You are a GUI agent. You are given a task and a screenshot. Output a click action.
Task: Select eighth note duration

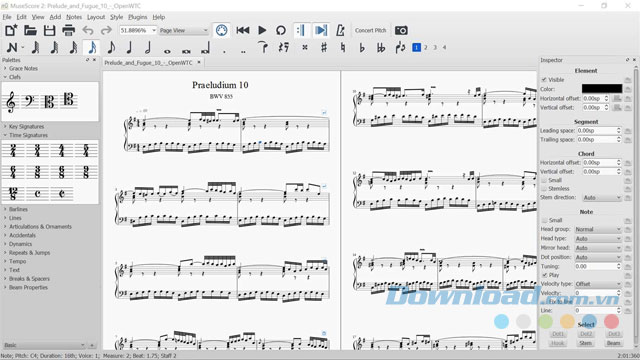[x=111, y=47]
